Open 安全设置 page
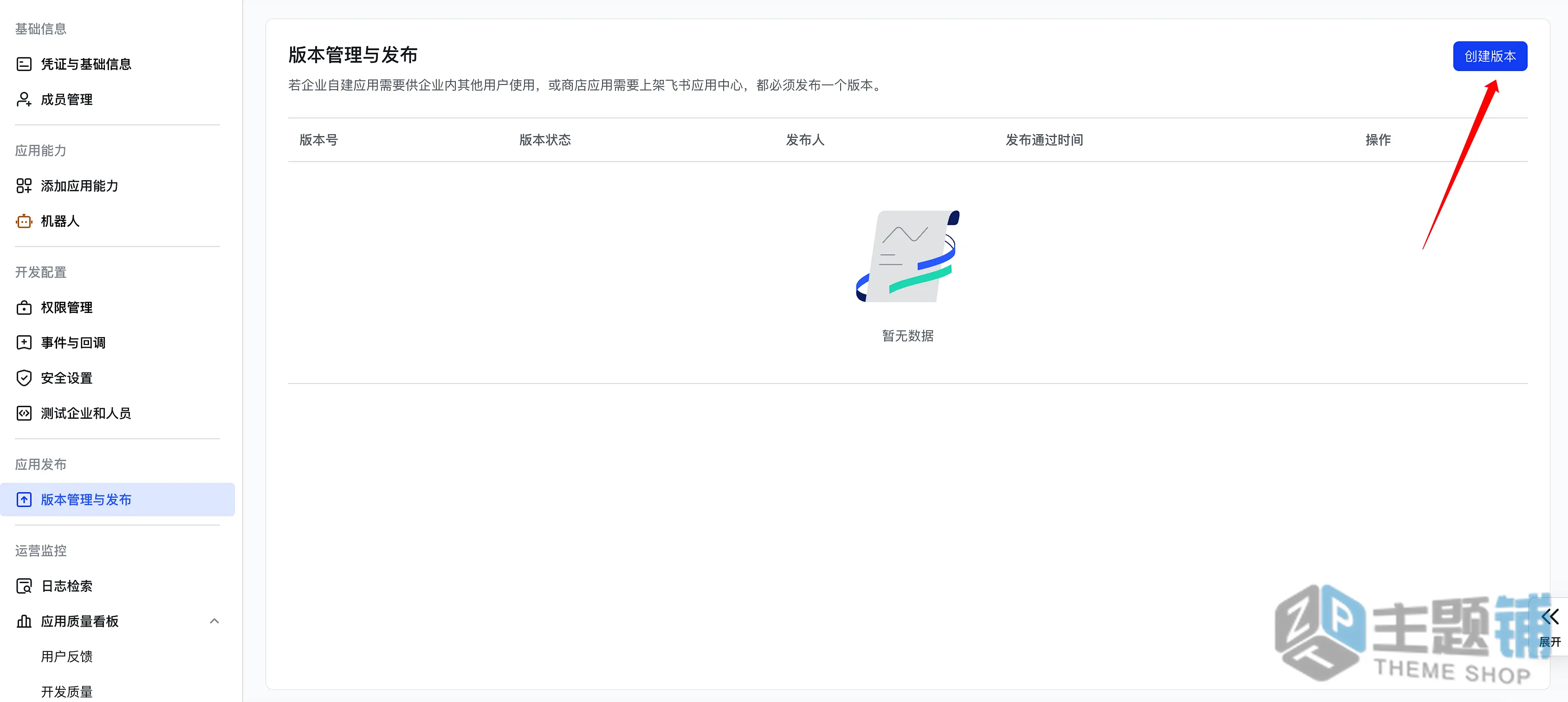The width and height of the screenshot is (1568, 702). (117, 378)
